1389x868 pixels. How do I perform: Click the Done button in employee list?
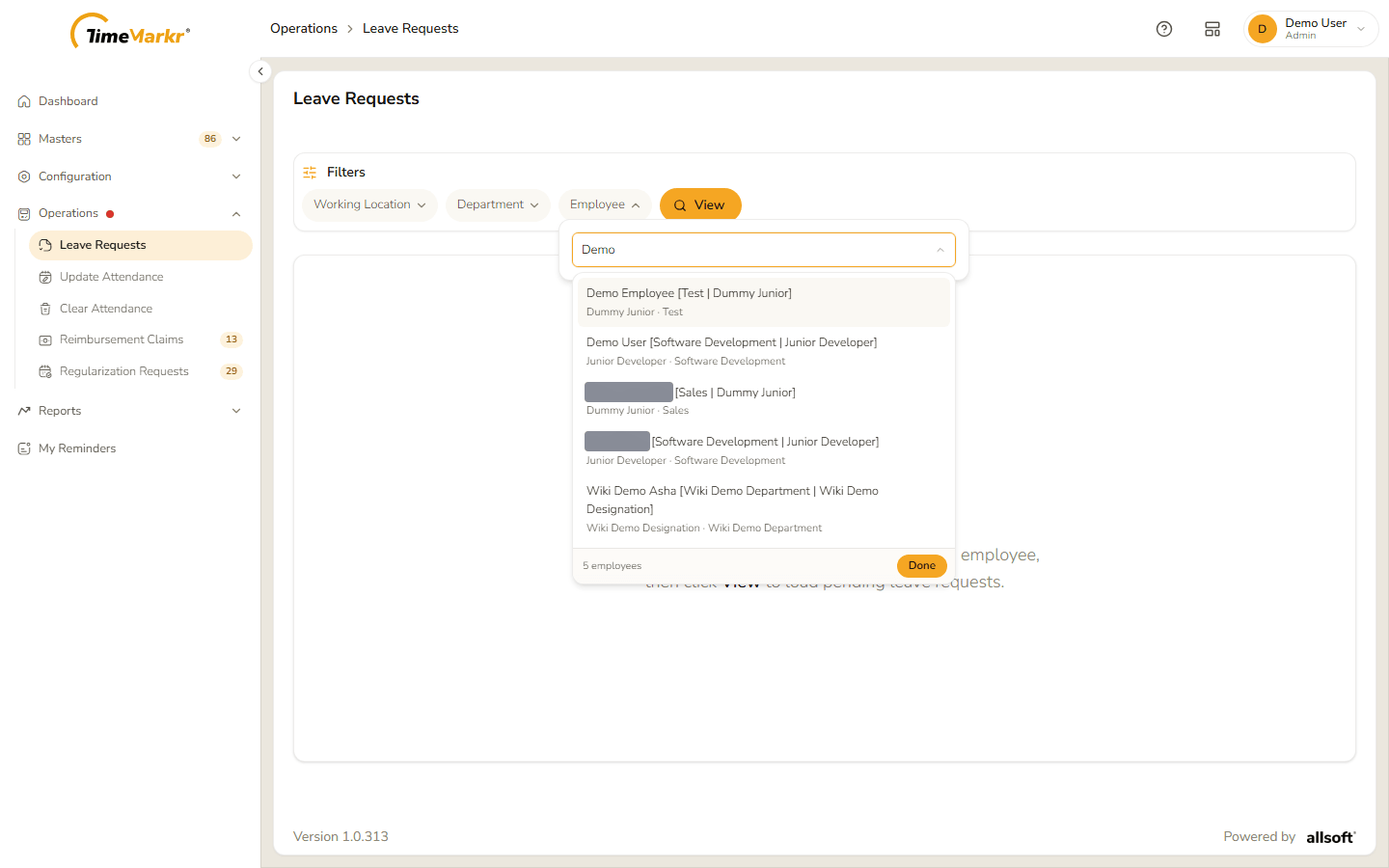click(x=922, y=566)
